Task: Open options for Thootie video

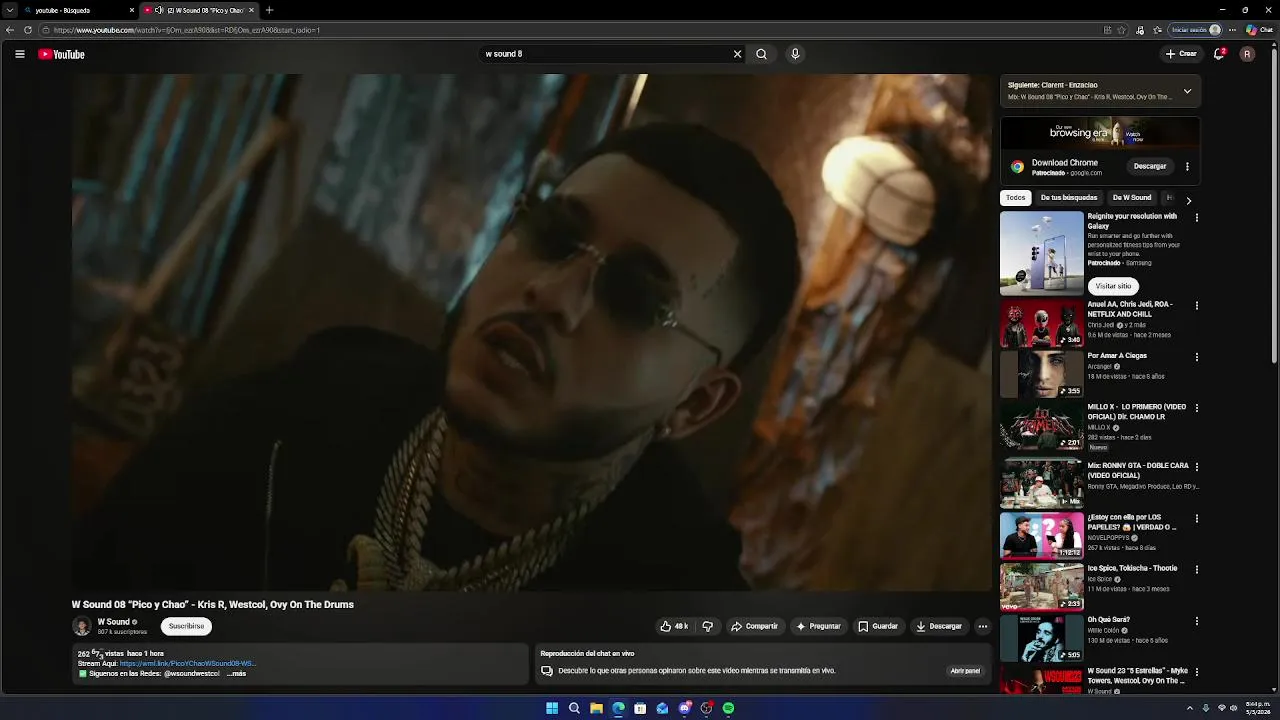Action: (1196, 570)
